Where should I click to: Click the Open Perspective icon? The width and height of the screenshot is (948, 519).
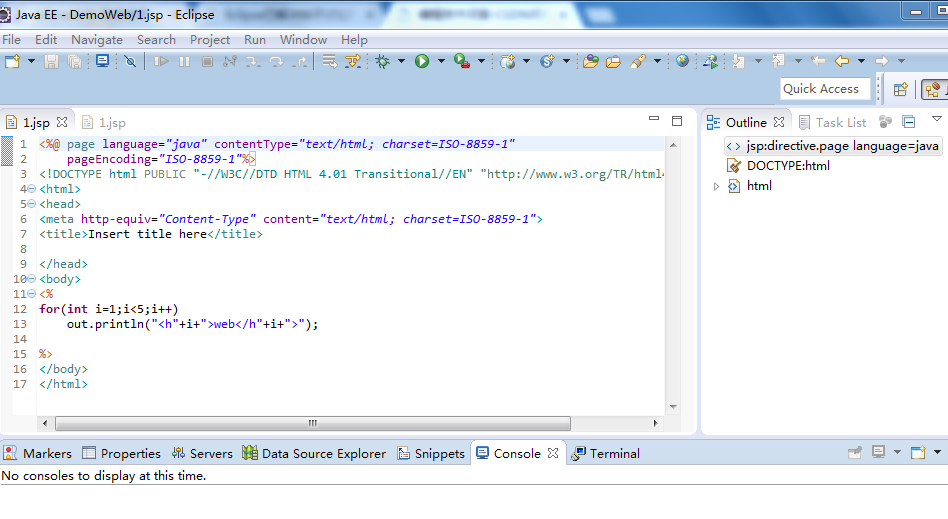point(901,90)
